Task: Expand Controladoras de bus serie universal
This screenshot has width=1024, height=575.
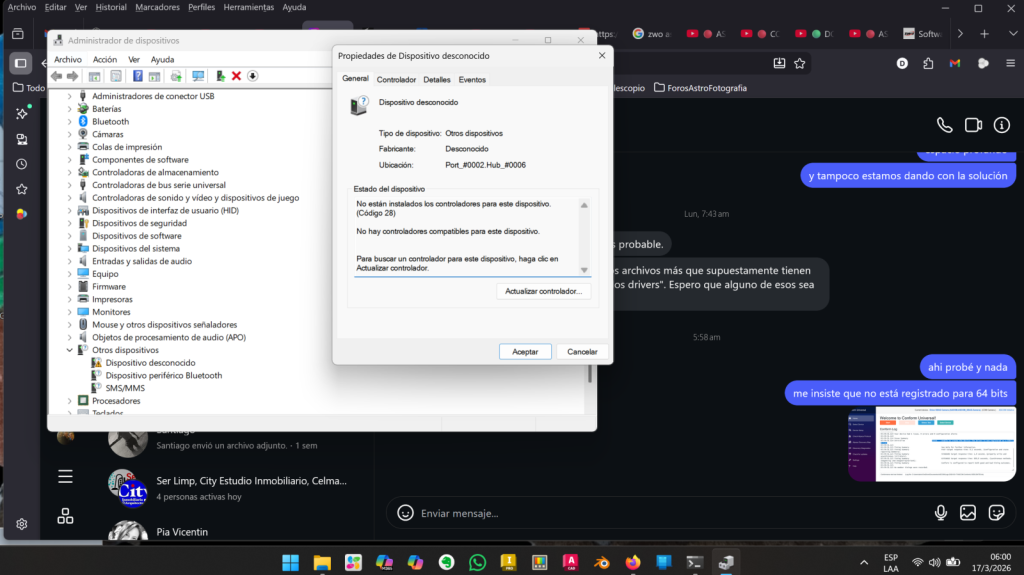Action: [x=69, y=186]
